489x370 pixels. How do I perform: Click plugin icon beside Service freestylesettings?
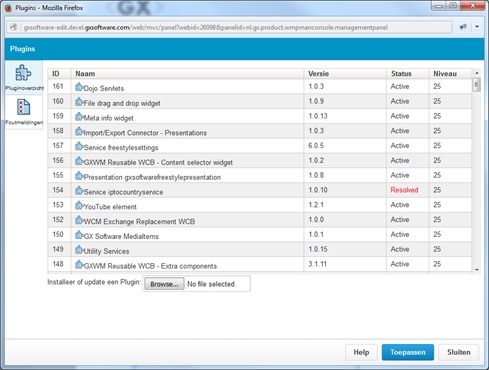click(x=79, y=146)
